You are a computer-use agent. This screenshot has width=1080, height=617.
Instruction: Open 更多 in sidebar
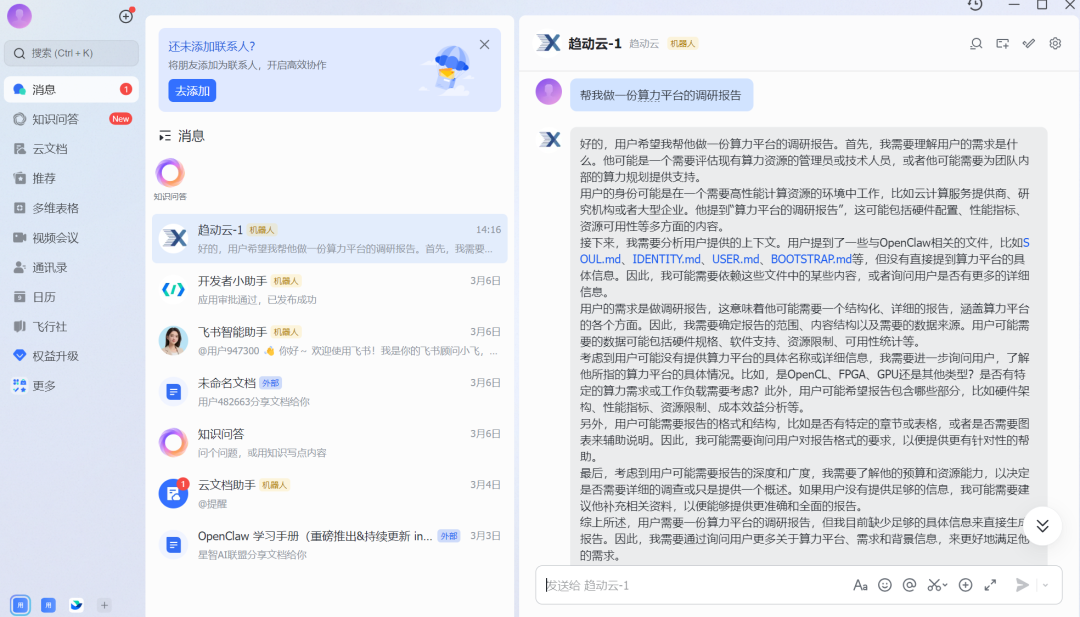pyautogui.click(x=72, y=386)
